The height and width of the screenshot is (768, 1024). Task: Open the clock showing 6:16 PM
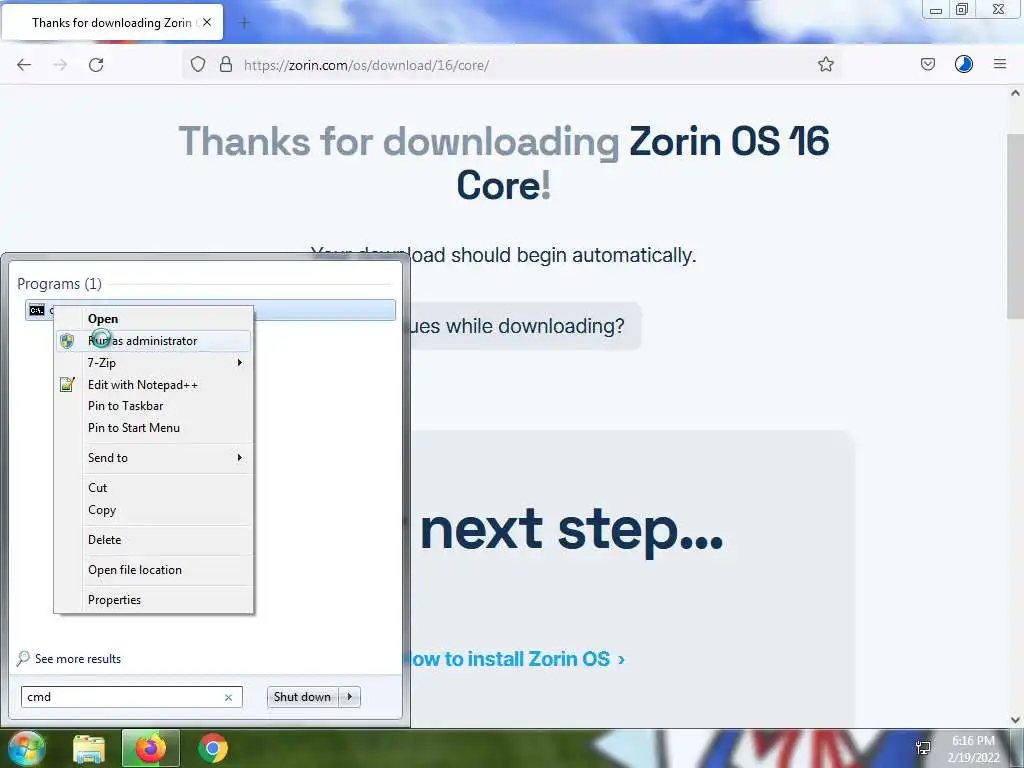973,749
